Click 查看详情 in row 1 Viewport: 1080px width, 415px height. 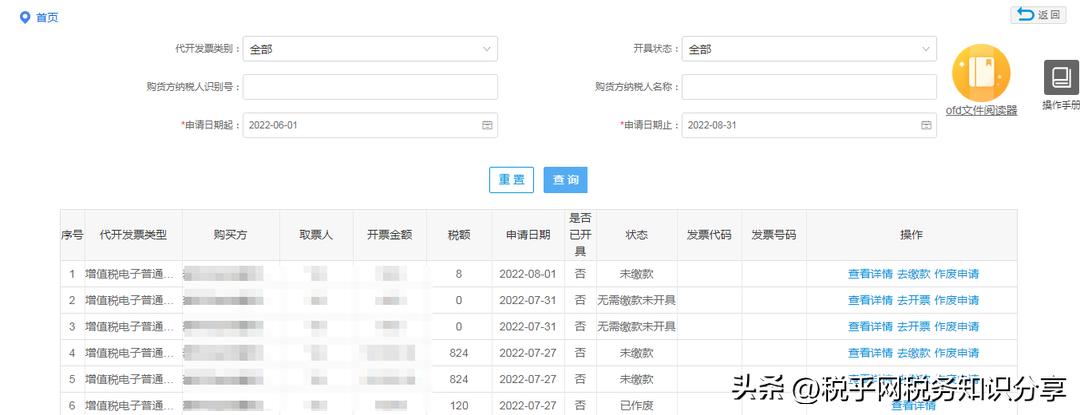[870, 274]
